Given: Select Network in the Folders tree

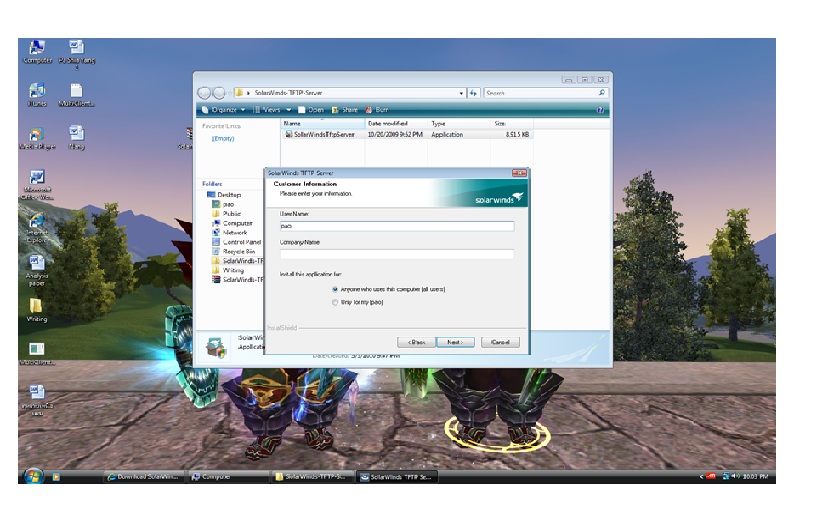Looking at the screenshot, I should point(235,233).
